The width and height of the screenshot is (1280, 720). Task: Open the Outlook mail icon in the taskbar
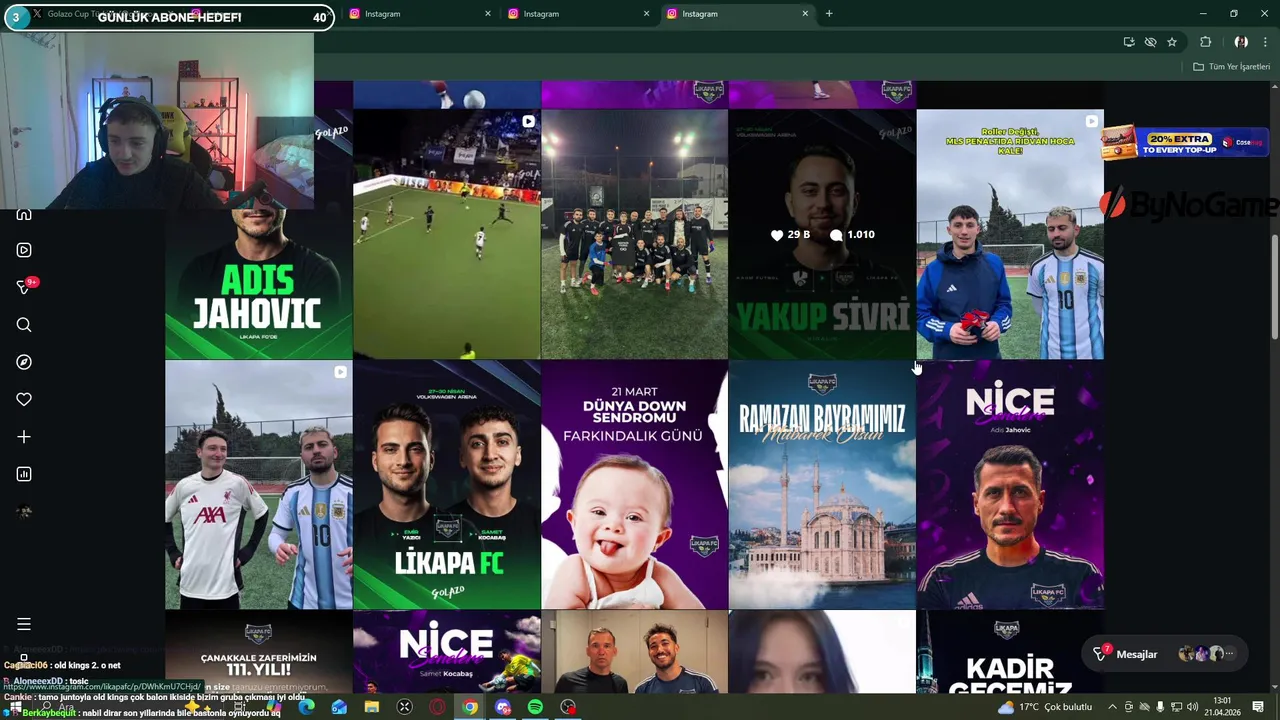click(x=339, y=707)
